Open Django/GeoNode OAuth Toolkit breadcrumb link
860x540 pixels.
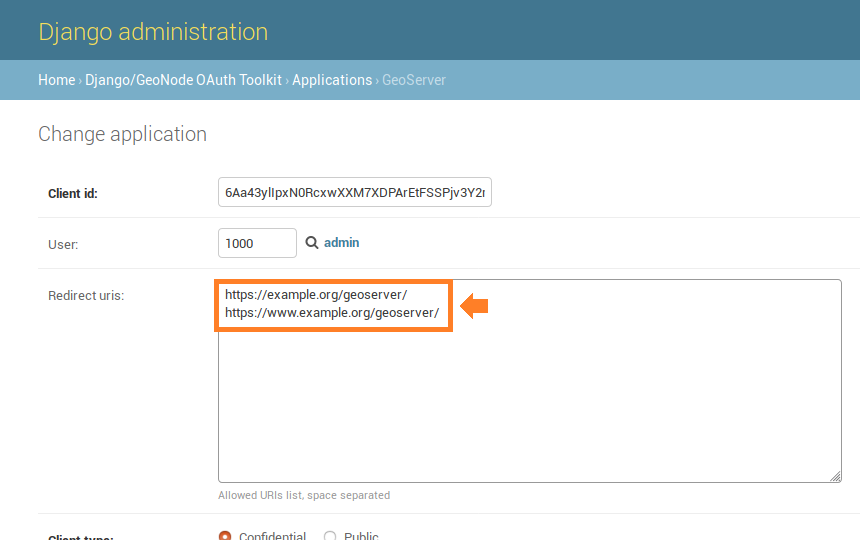point(184,80)
